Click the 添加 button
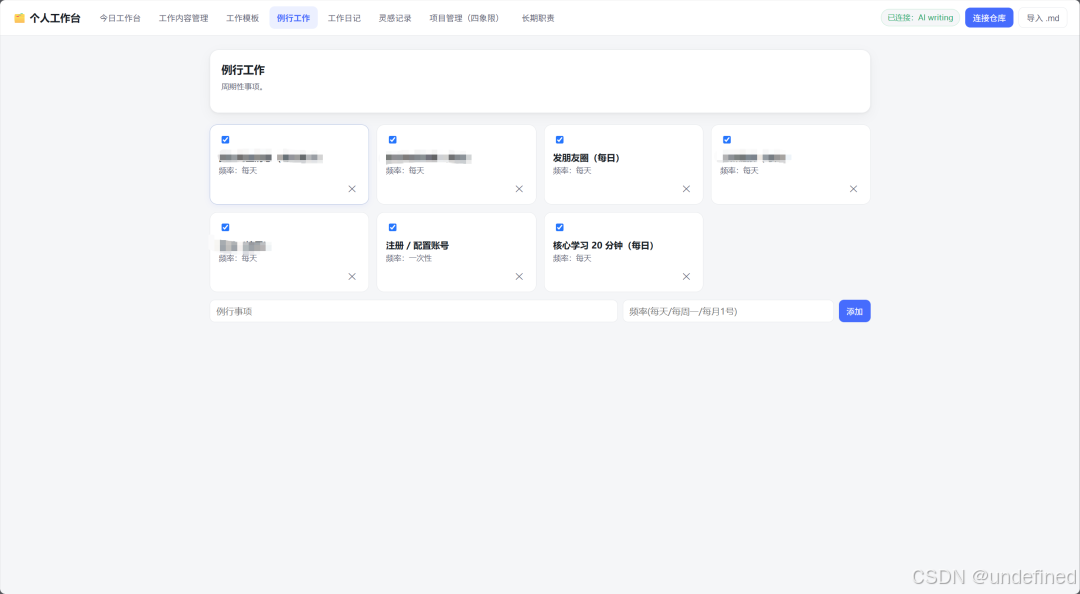This screenshot has height=594, width=1080. tap(855, 311)
